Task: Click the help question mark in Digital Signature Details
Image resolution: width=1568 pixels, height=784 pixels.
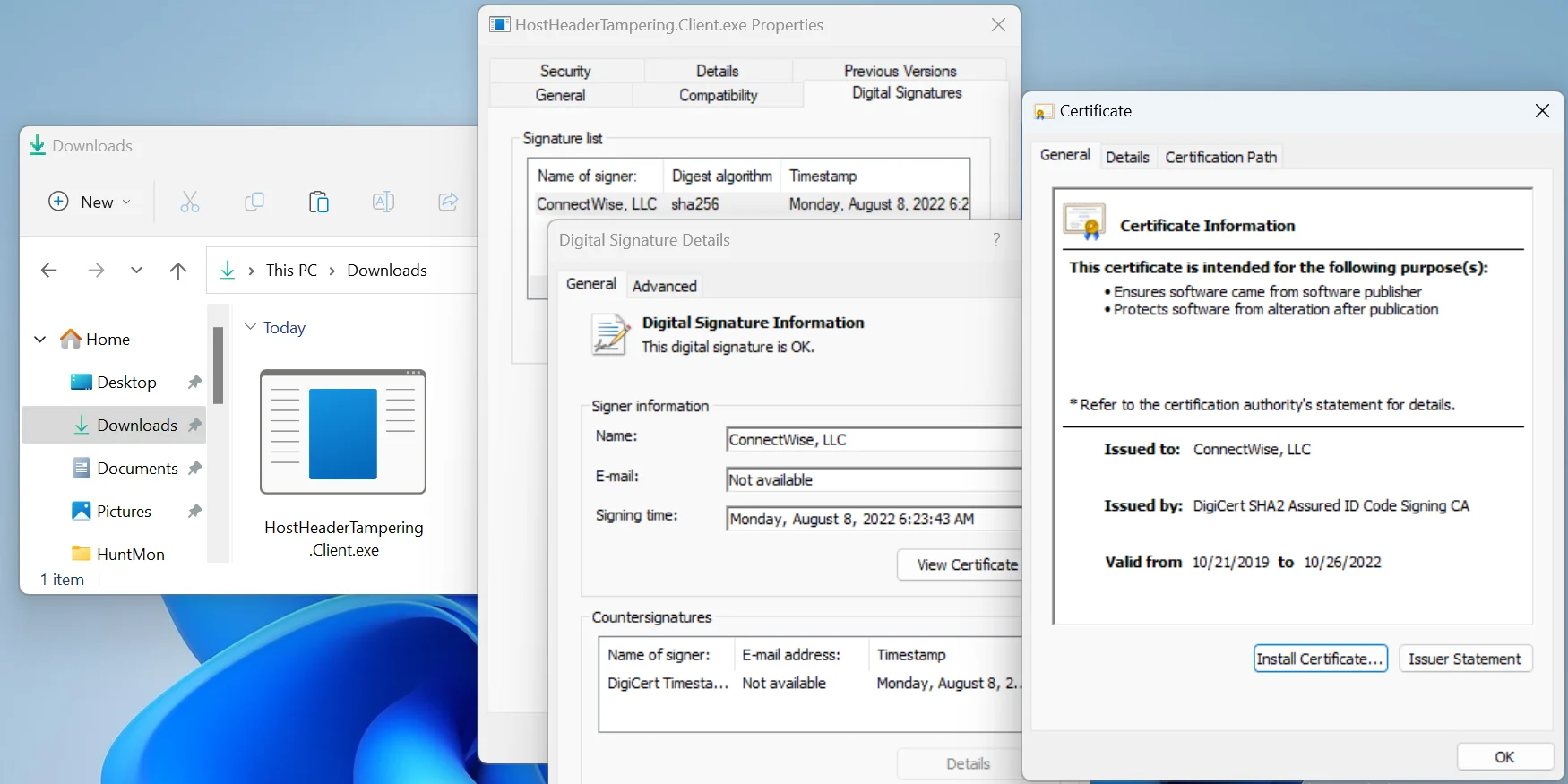Action: pos(996,239)
